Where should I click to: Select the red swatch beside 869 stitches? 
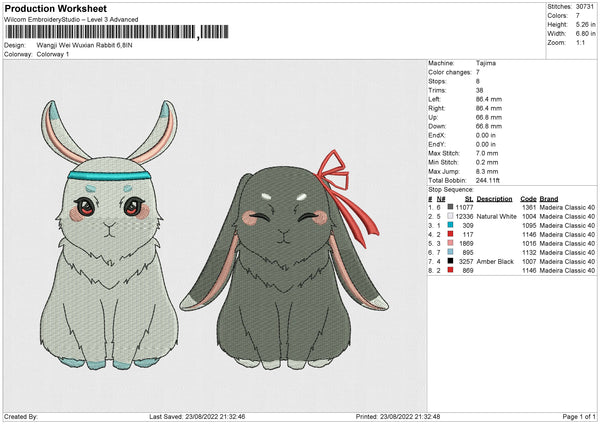[x=450, y=270]
